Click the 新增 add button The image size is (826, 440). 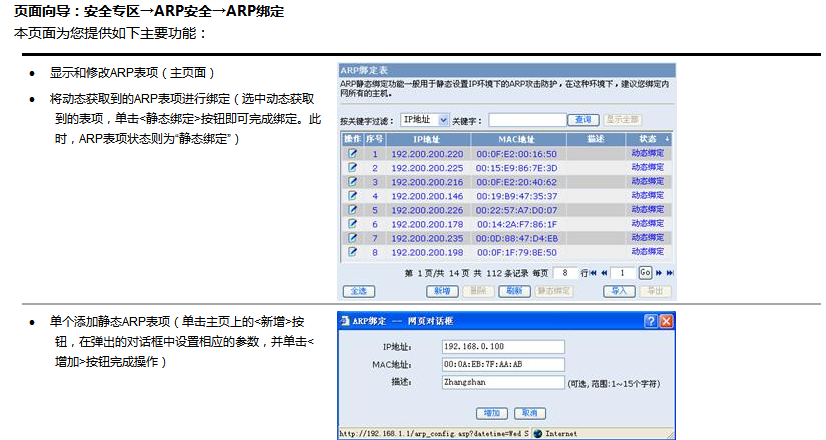[x=442, y=291]
